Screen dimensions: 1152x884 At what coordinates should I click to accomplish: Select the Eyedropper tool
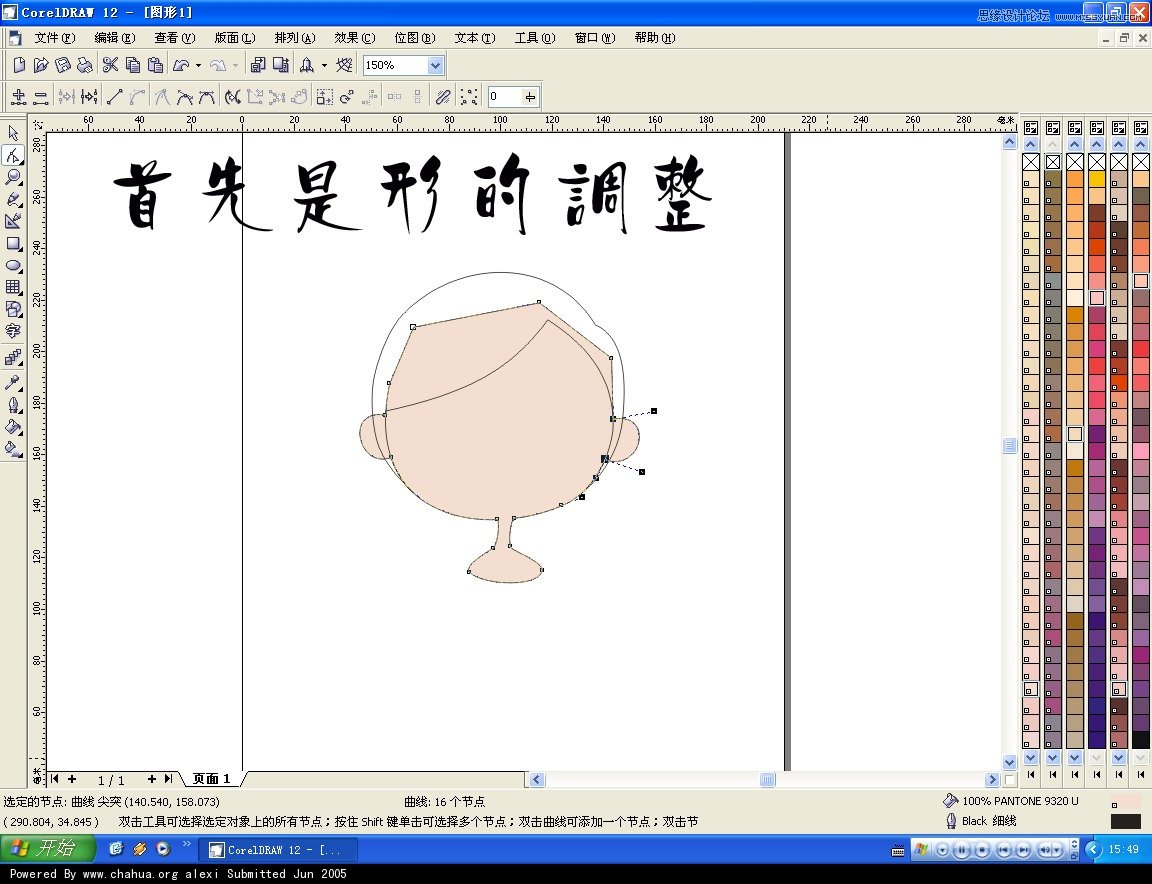[14, 380]
